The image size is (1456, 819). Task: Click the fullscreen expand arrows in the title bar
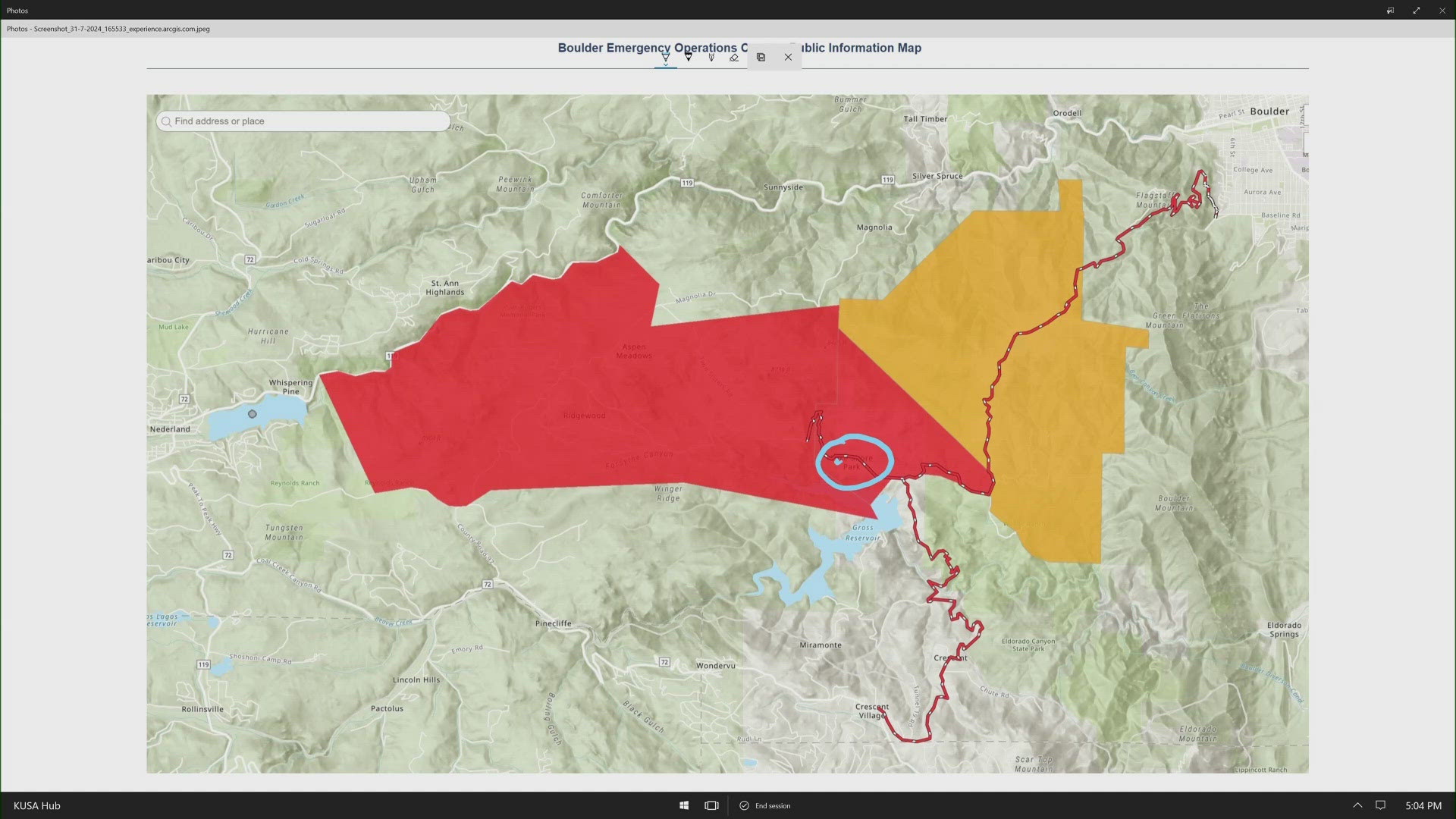pos(1416,10)
